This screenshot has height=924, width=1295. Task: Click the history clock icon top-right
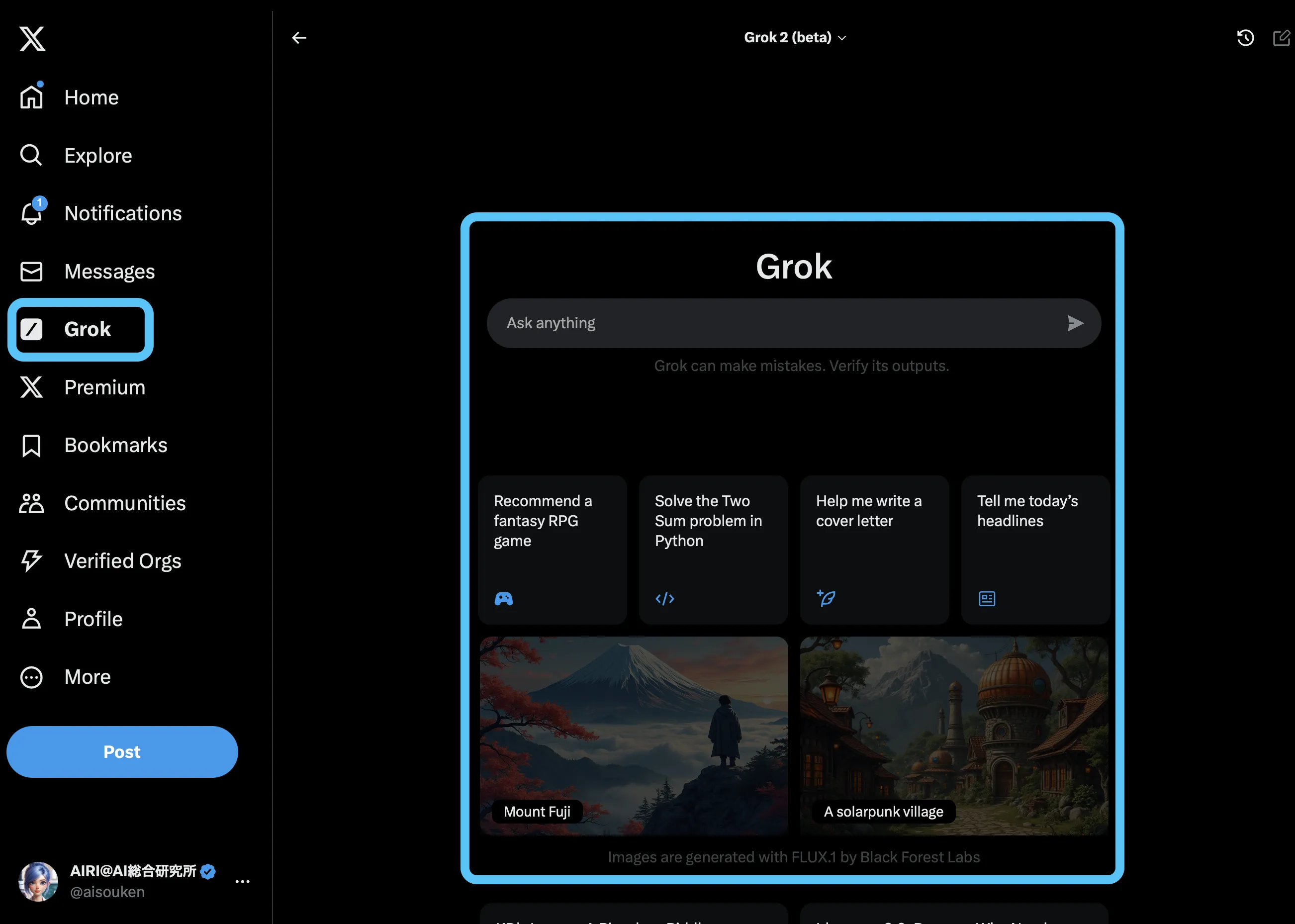point(1245,37)
